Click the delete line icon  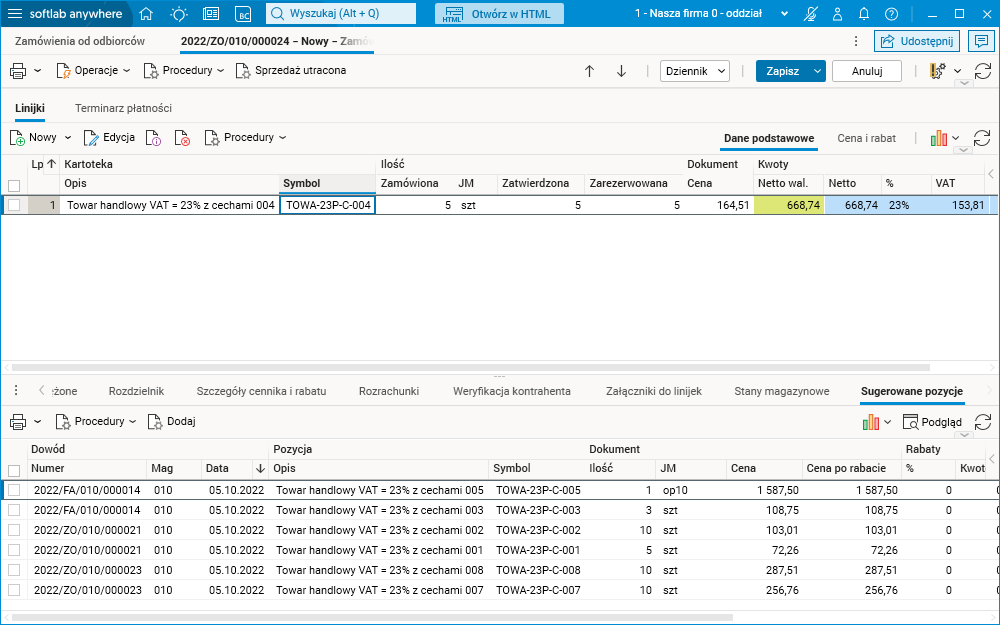coord(182,138)
